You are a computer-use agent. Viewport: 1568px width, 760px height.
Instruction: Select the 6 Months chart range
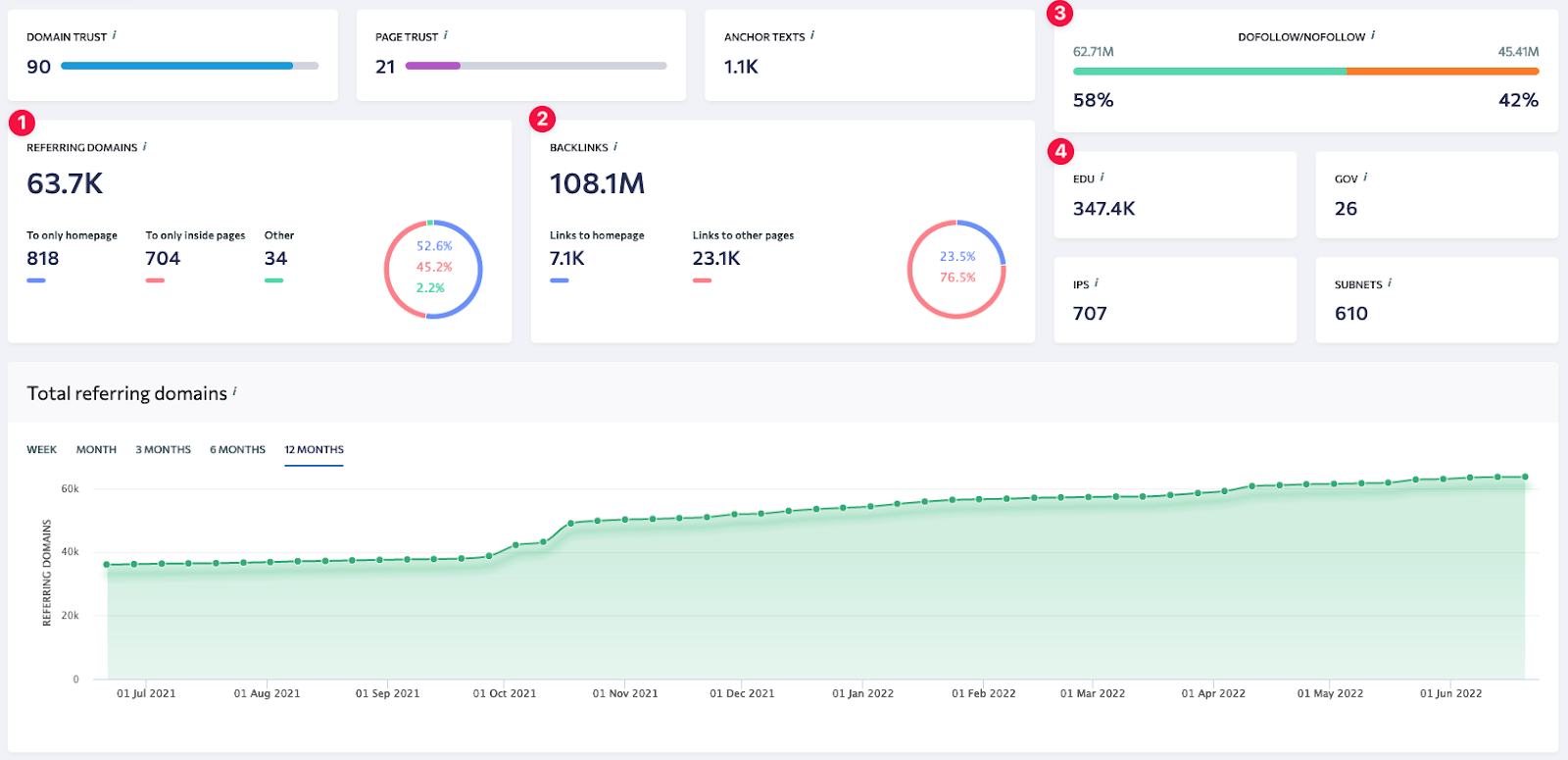click(x=237, y=449)
